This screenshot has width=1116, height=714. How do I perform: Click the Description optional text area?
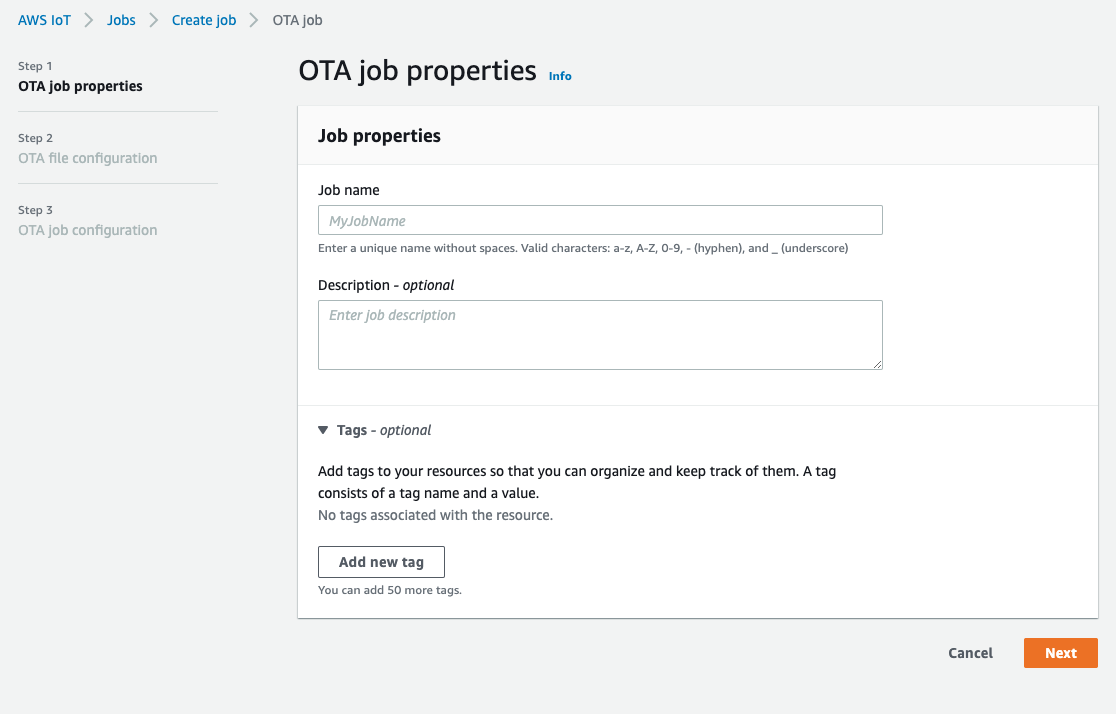(600, 335)
